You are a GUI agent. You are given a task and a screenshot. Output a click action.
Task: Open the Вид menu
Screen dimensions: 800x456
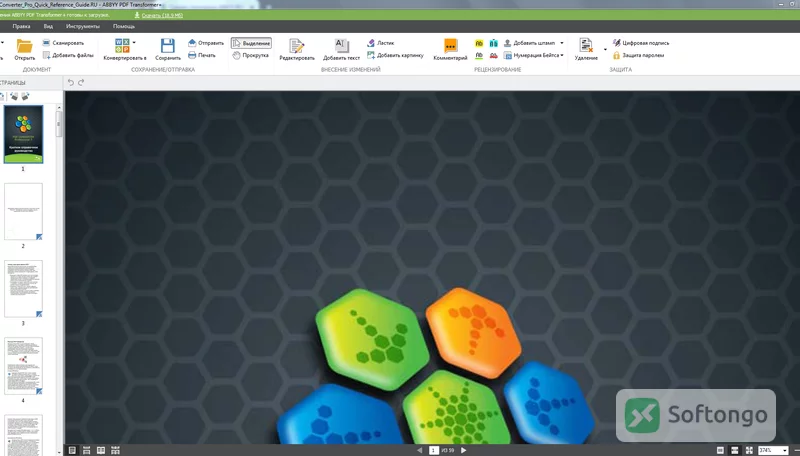(x=48, y=26)
